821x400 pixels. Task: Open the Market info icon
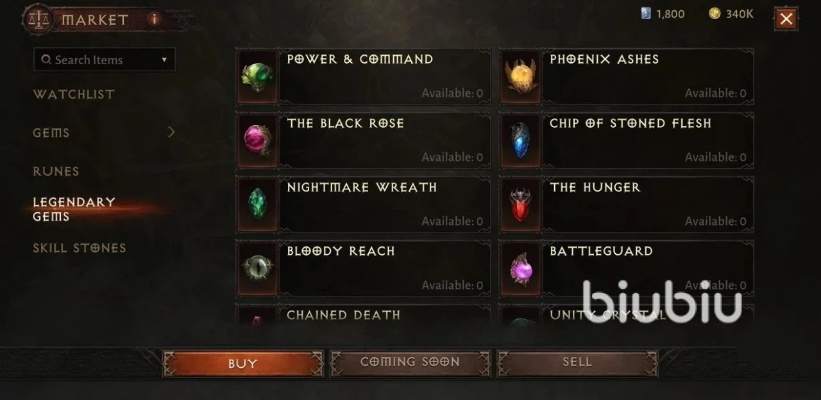click(x=154, y=19)
